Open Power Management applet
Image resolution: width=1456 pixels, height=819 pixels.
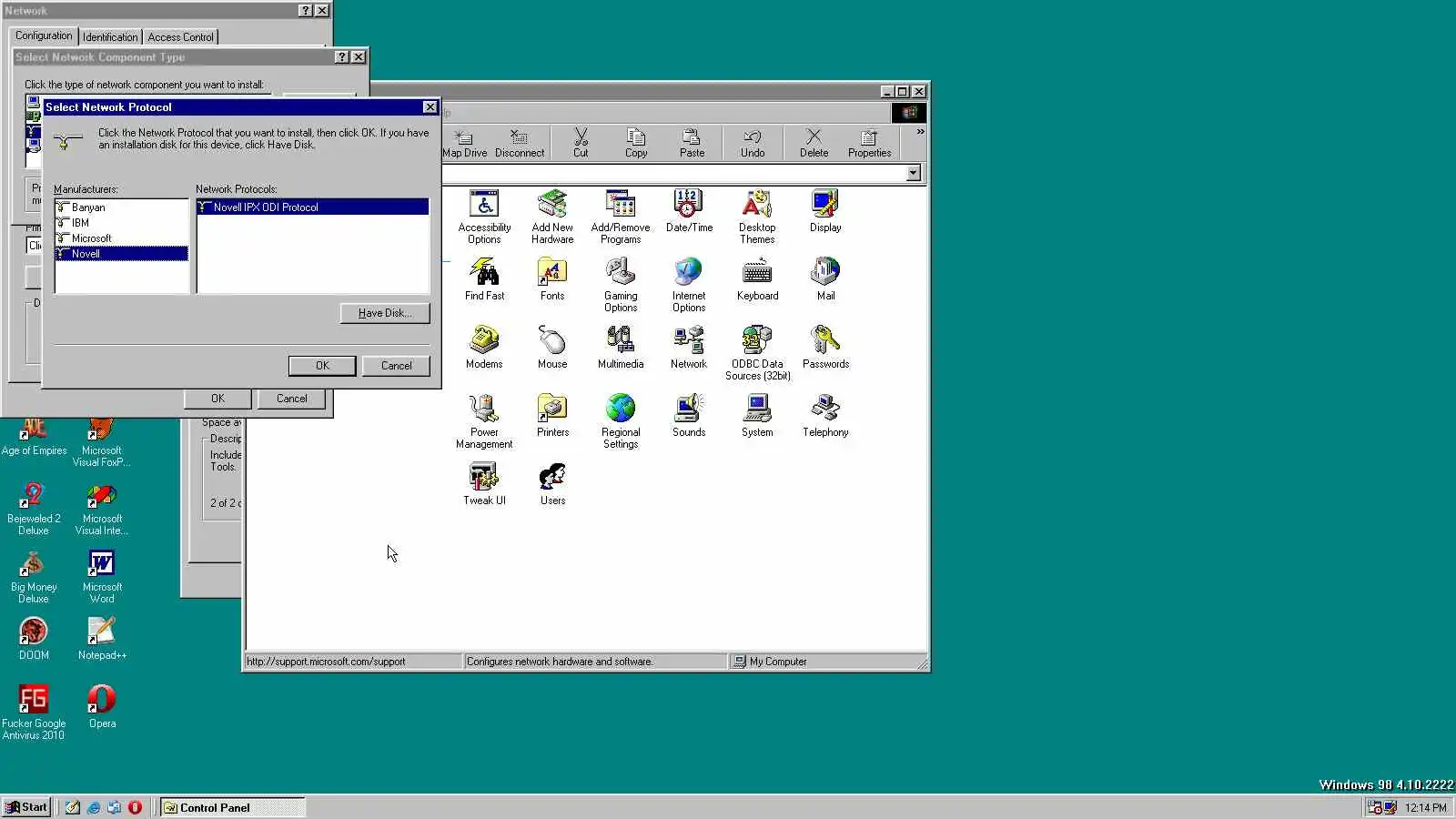tap(484, 420)
